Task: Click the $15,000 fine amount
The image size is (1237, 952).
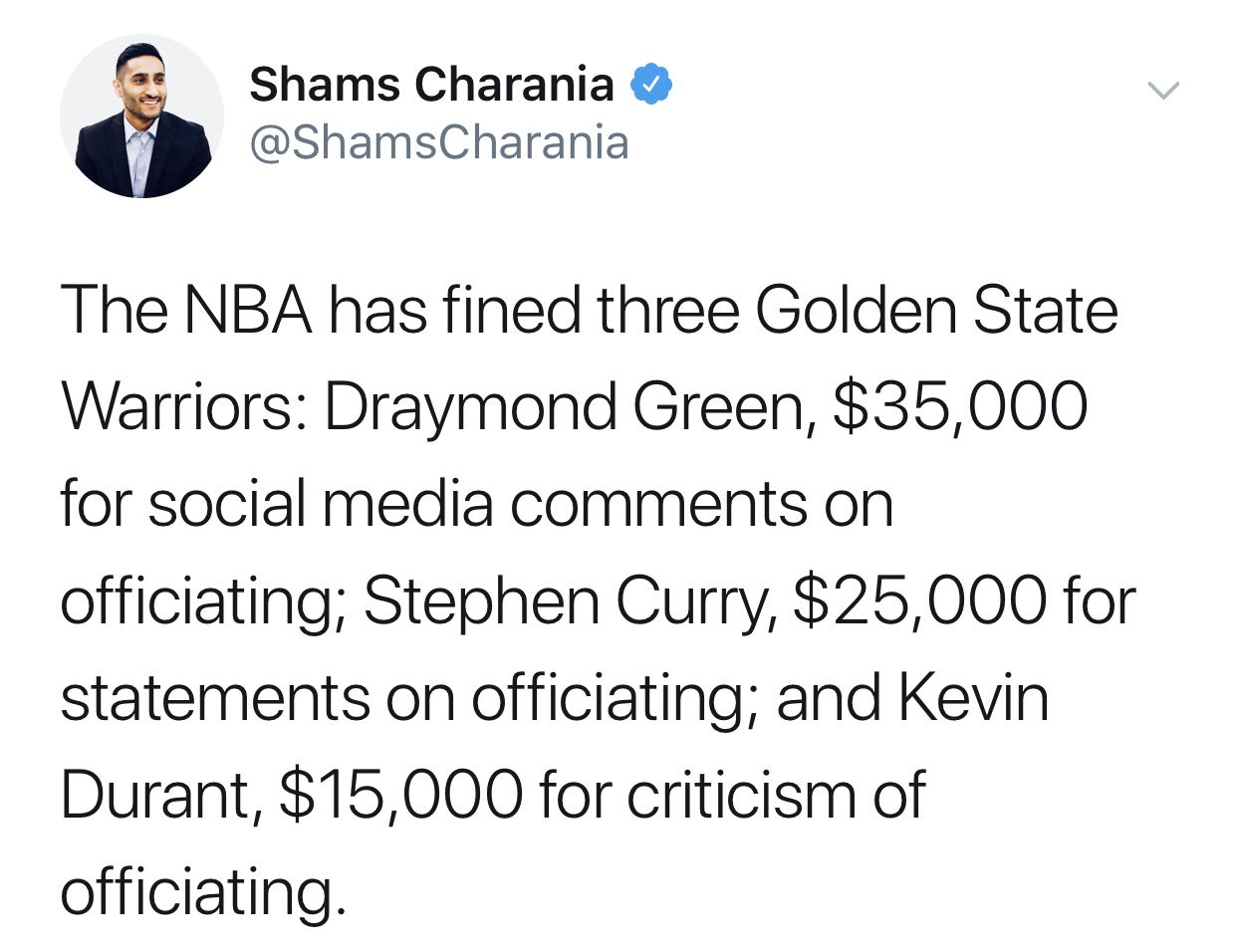Action: (x=400, y=795)
